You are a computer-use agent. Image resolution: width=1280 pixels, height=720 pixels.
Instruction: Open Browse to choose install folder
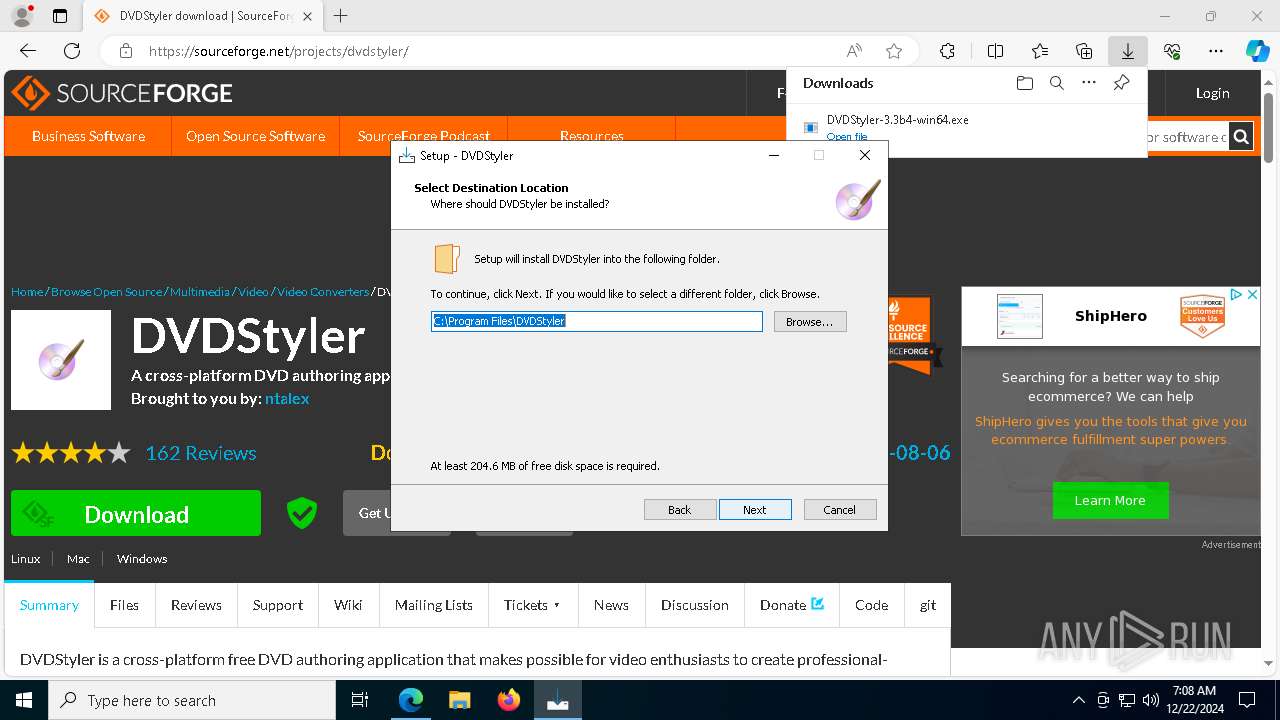(x=810, y=322)
